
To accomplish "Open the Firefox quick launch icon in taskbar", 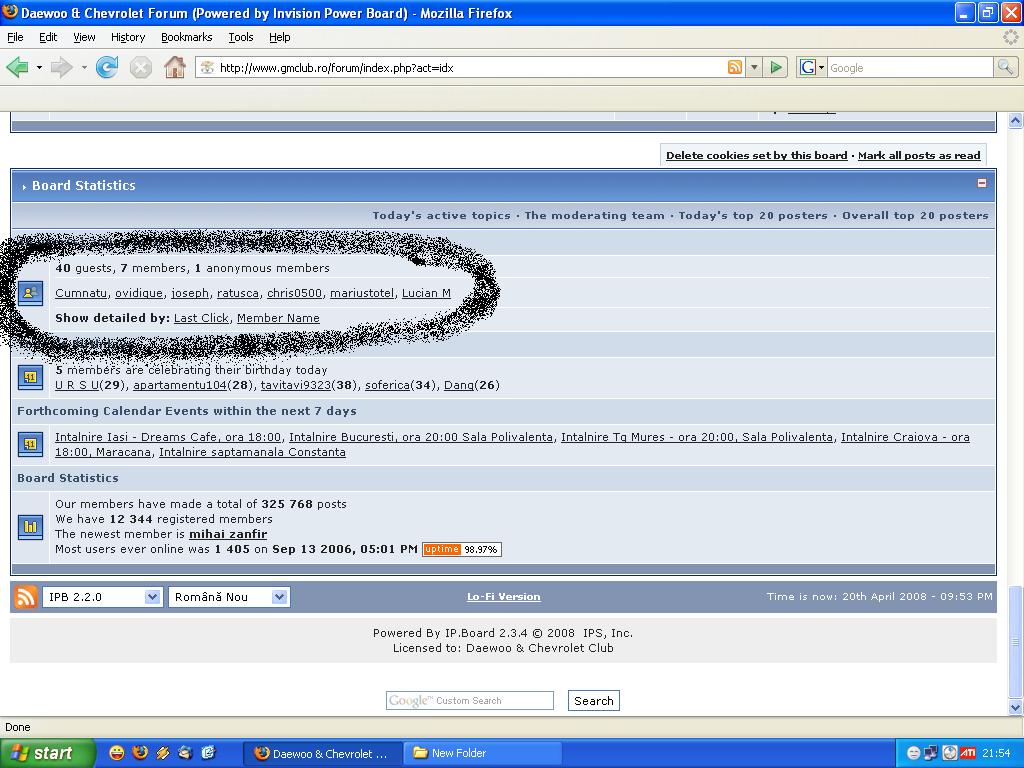I will coord(140,753).
